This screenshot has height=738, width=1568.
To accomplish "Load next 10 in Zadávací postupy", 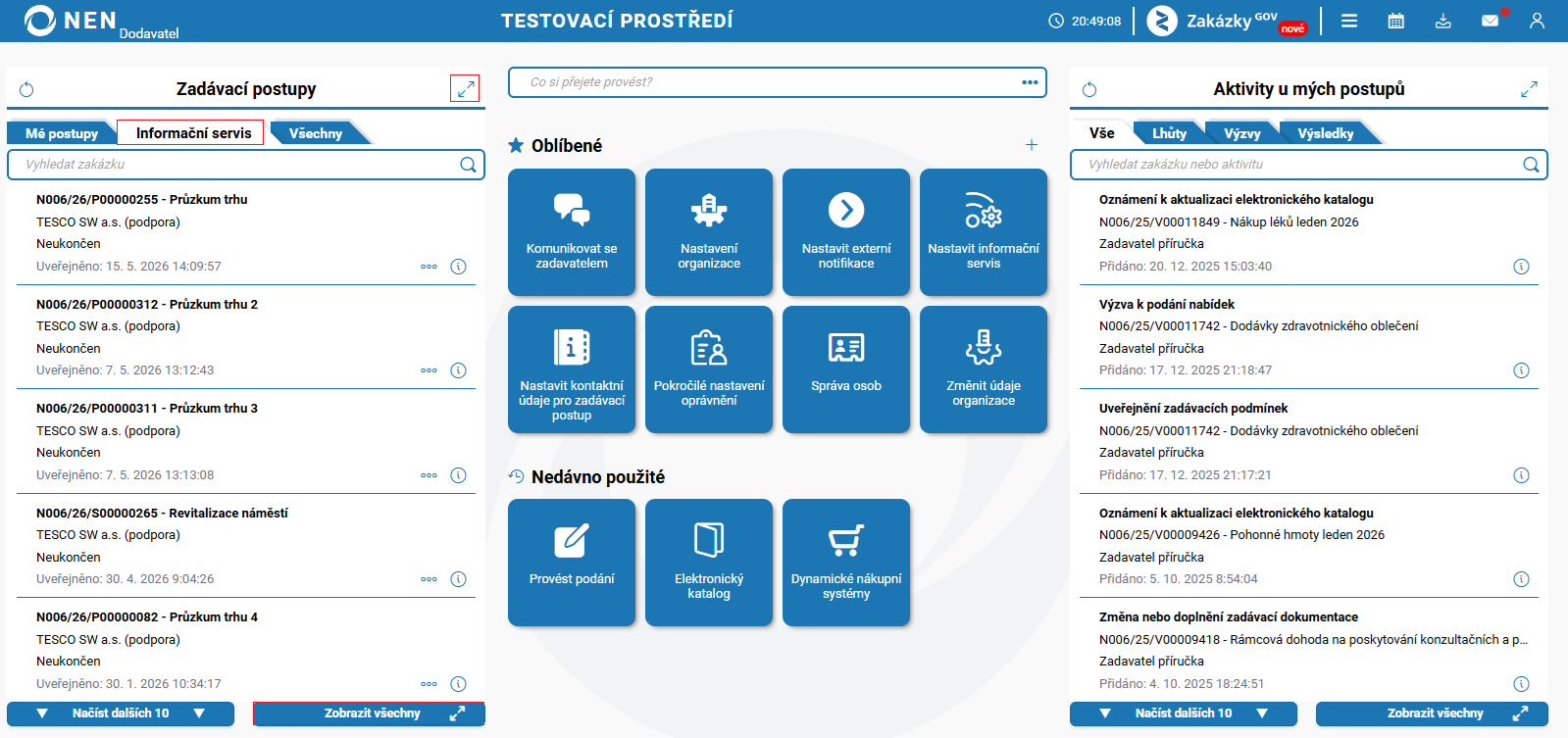I will [x=121, y=713].
